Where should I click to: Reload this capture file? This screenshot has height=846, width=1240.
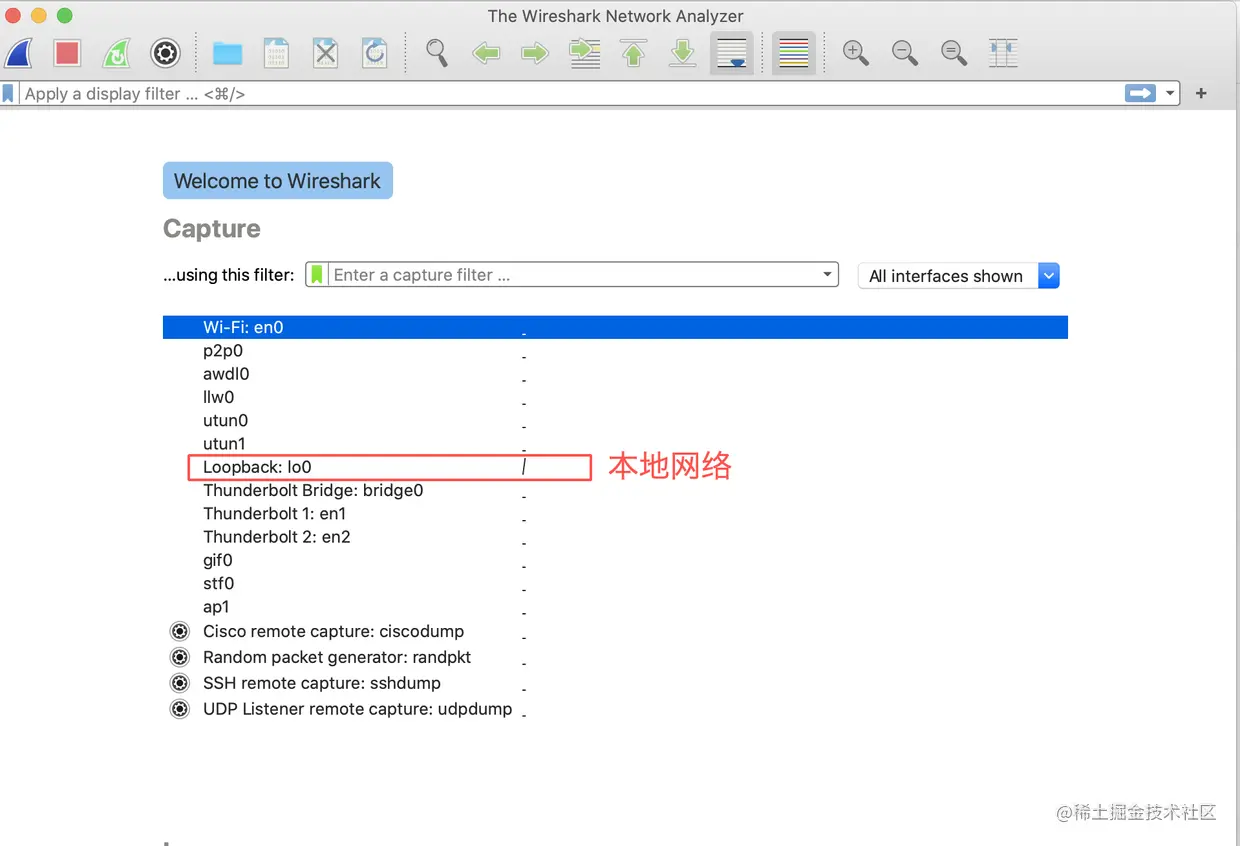pos(374,53)
